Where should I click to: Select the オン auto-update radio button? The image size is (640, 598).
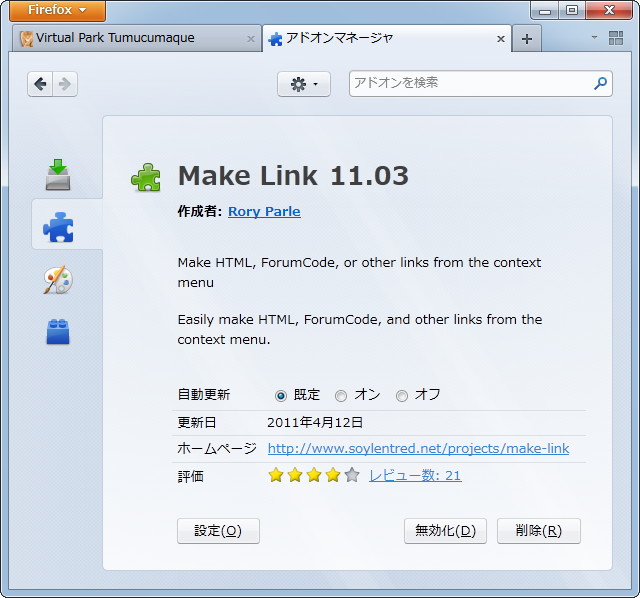click(341, 396)
